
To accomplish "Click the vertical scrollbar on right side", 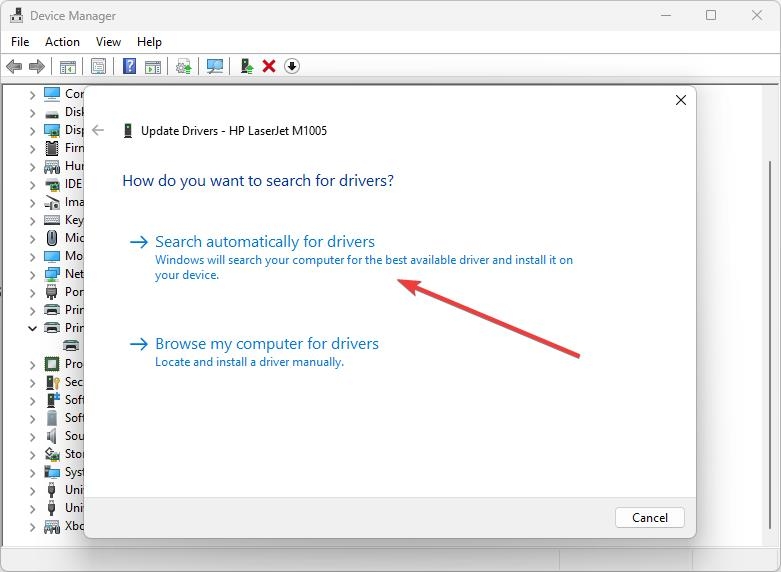I will tap(770, 345).
